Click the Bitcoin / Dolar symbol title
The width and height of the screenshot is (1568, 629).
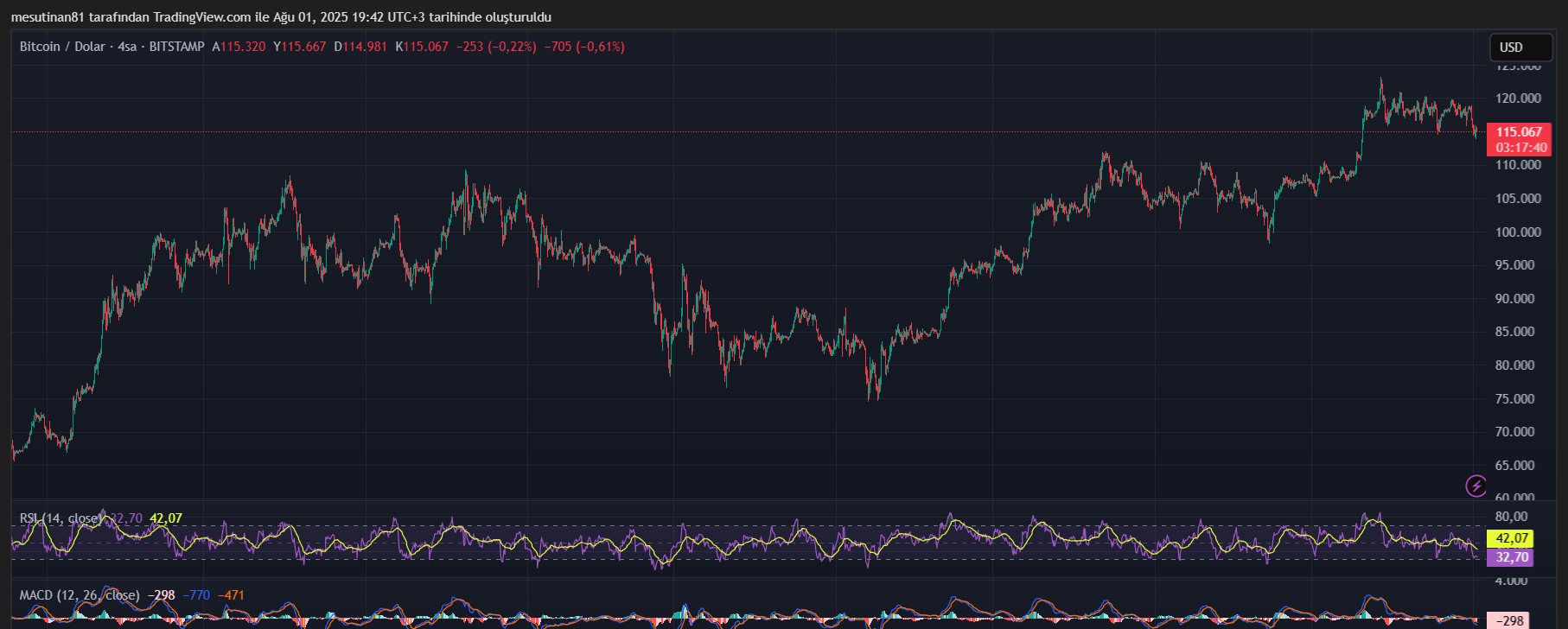62,47
